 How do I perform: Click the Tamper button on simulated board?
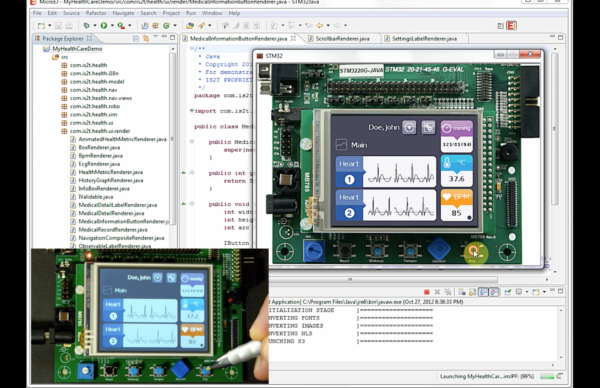410,251
